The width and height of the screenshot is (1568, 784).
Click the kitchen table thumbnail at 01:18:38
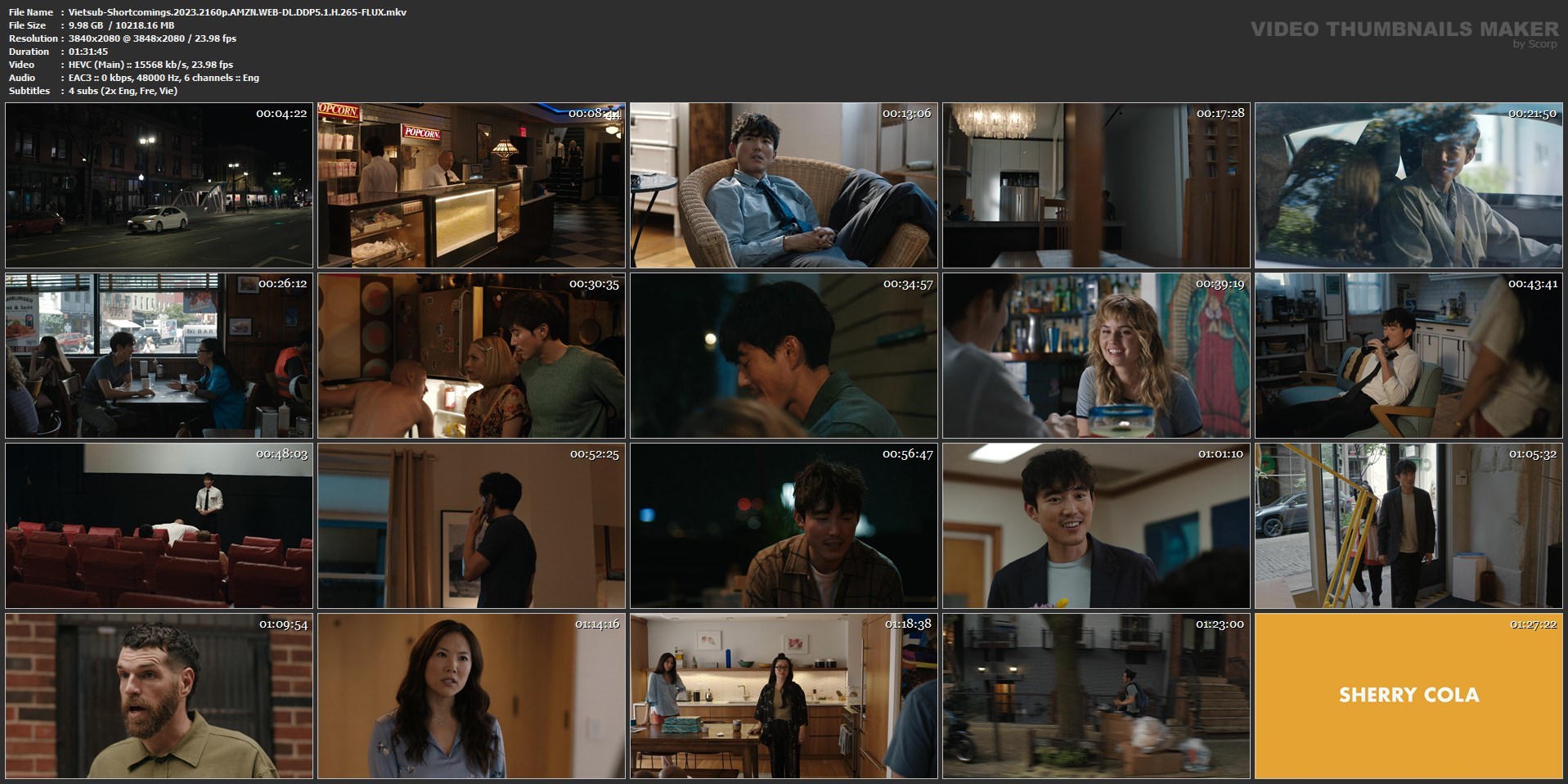[x=784, y=696]
